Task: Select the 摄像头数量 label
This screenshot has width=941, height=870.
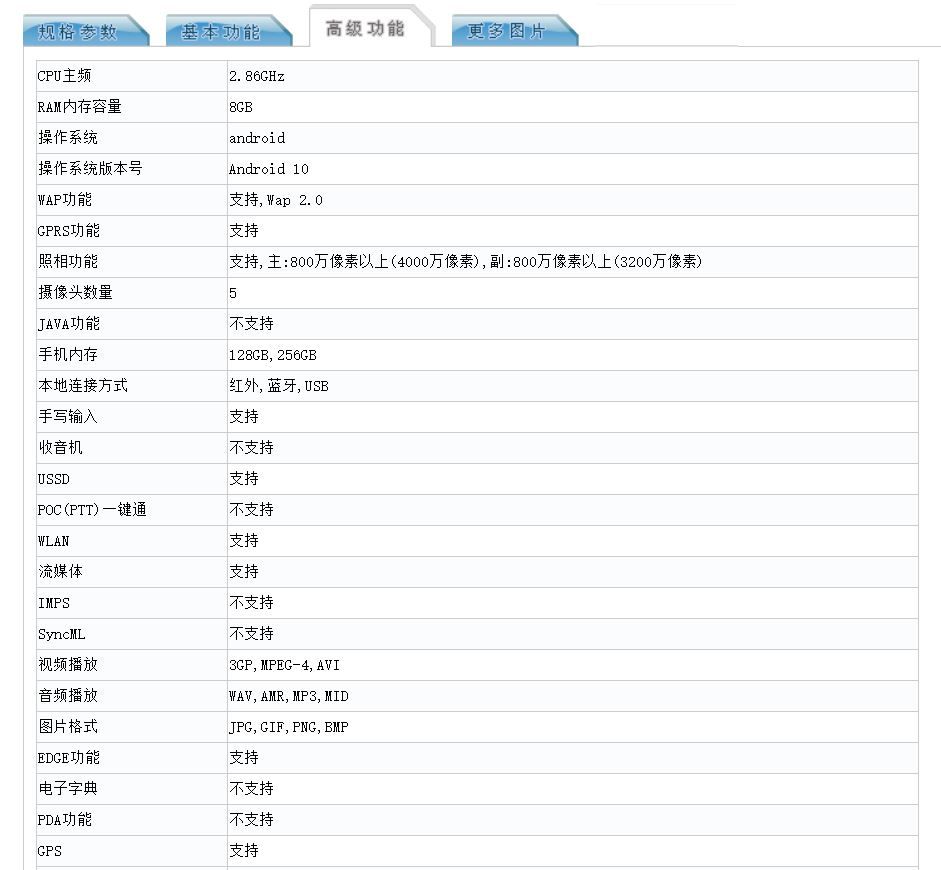Action: [75, 293]
